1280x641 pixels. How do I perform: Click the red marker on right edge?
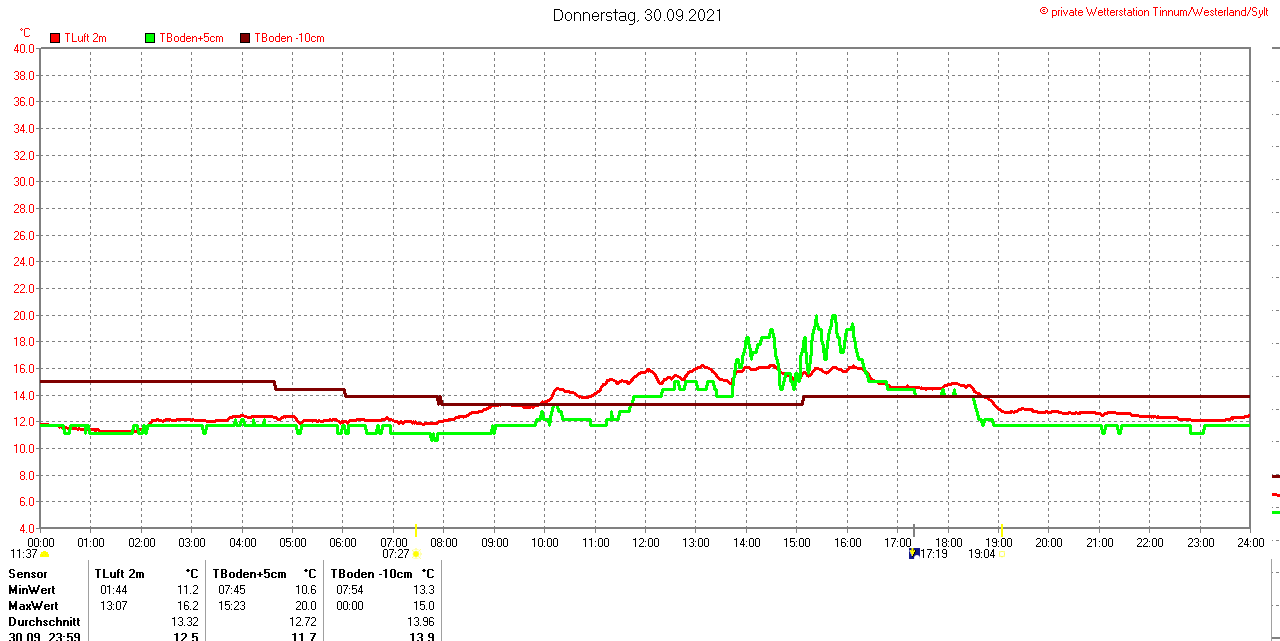tap(1275, 495)
